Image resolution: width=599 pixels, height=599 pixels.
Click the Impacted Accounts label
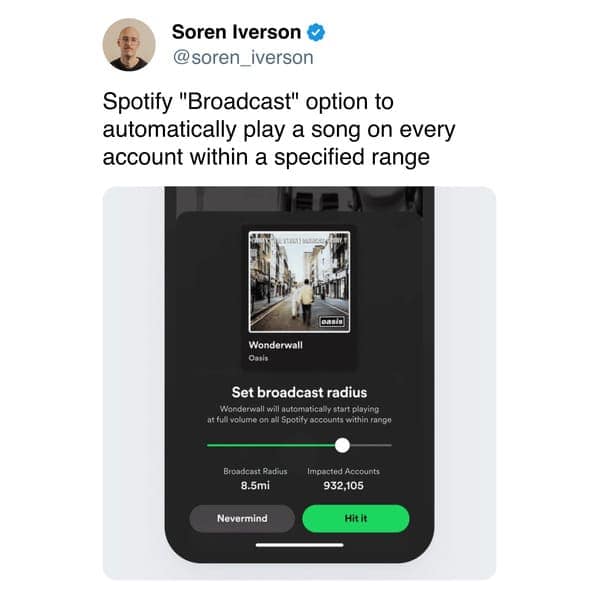[x=343, y=471]
